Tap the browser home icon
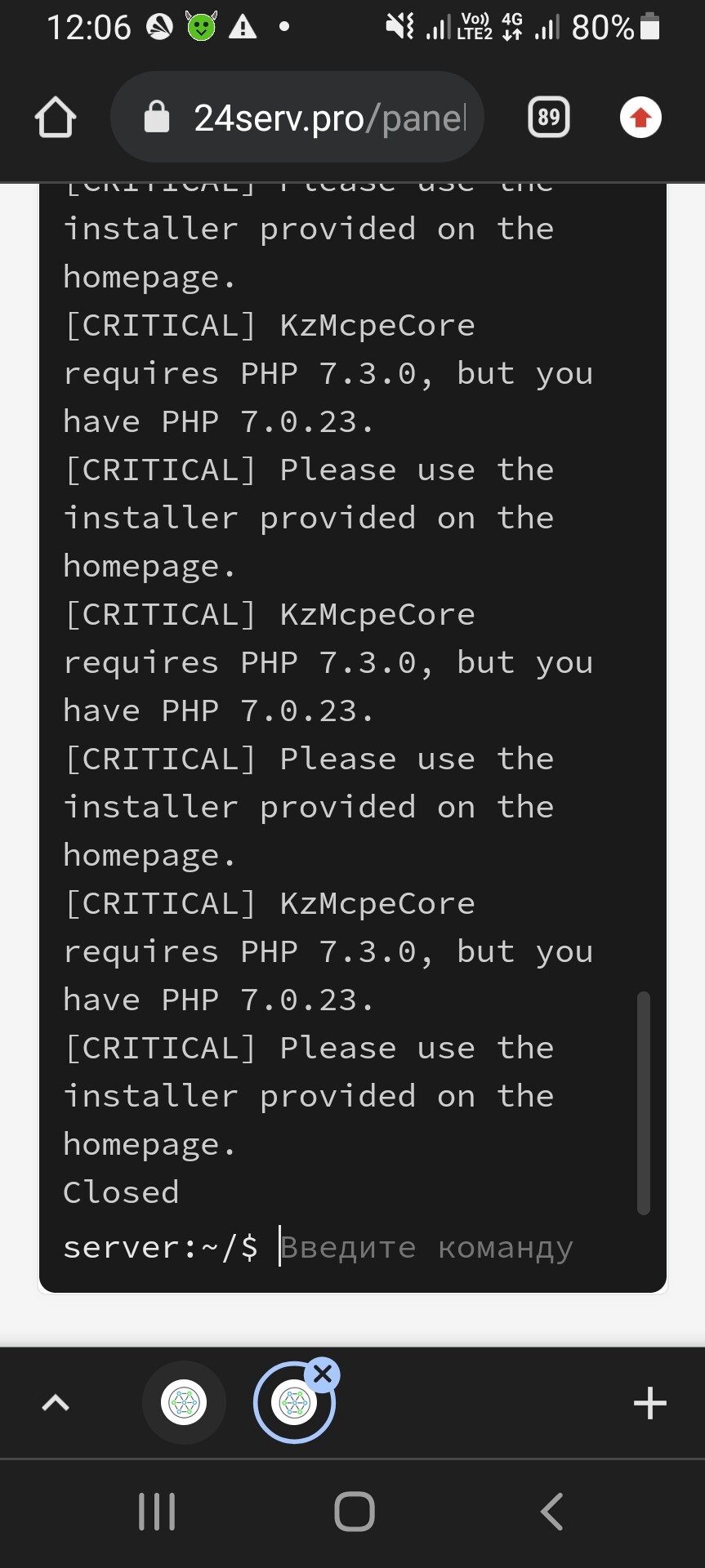This screenshot has height=1568, width=705. coord(56,118)
